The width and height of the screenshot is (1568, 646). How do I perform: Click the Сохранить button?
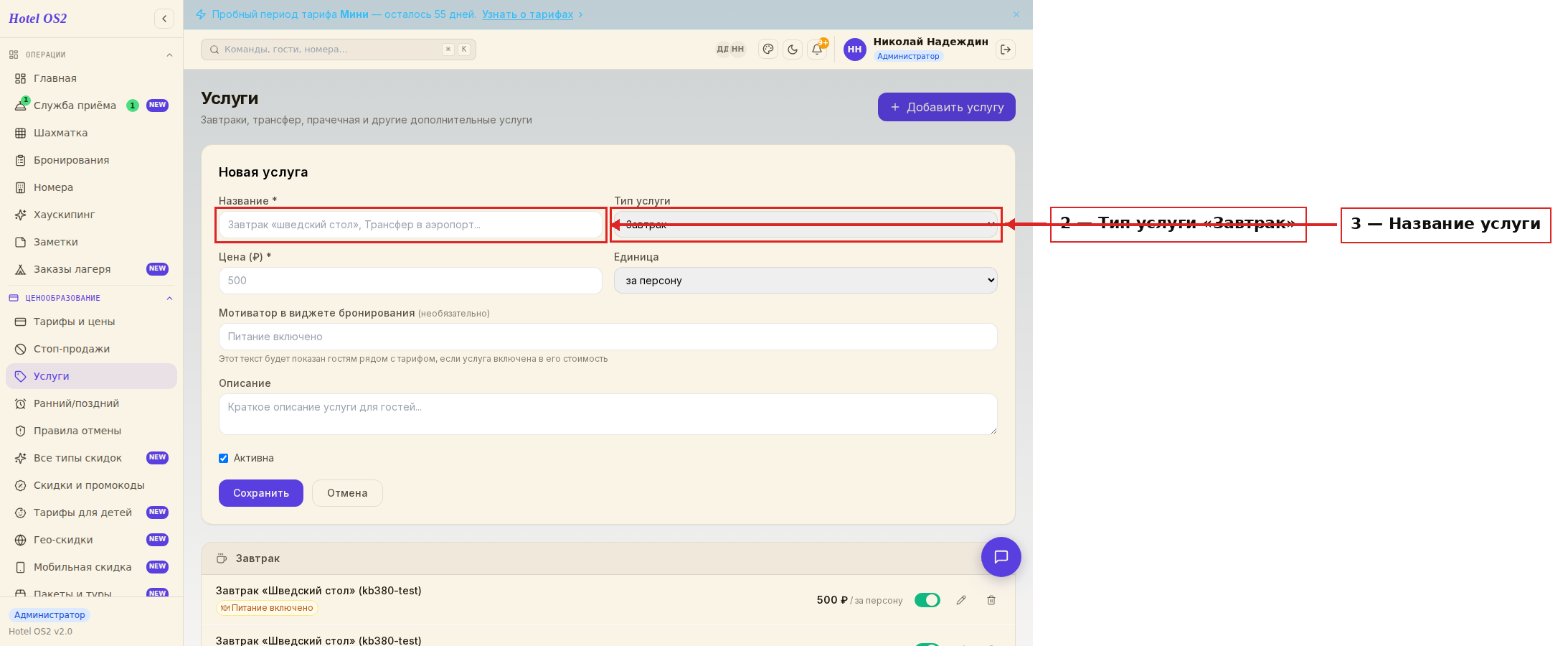click(x=261, y=493)
